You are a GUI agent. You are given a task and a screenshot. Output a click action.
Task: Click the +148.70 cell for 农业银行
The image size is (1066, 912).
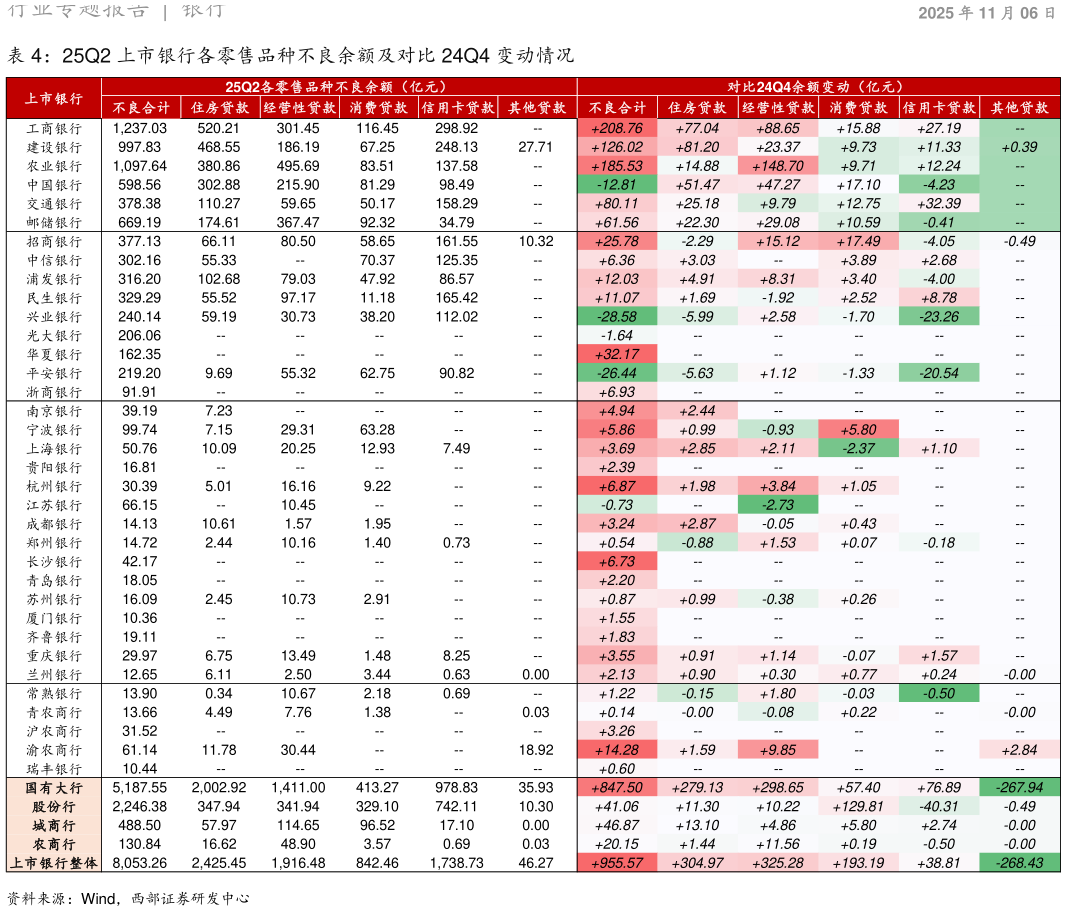778,166
